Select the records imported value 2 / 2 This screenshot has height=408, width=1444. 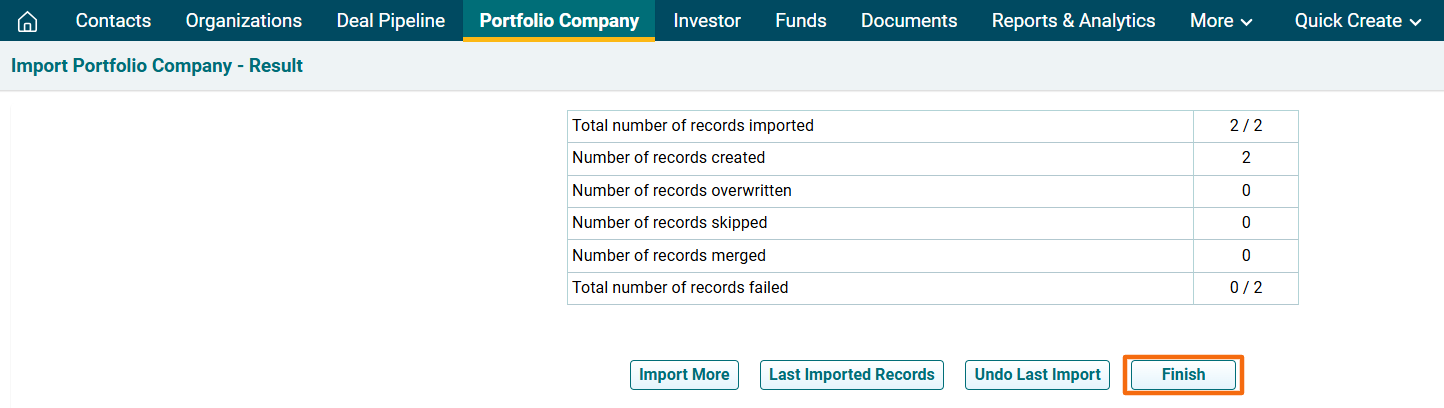(x=1245, y=126)
